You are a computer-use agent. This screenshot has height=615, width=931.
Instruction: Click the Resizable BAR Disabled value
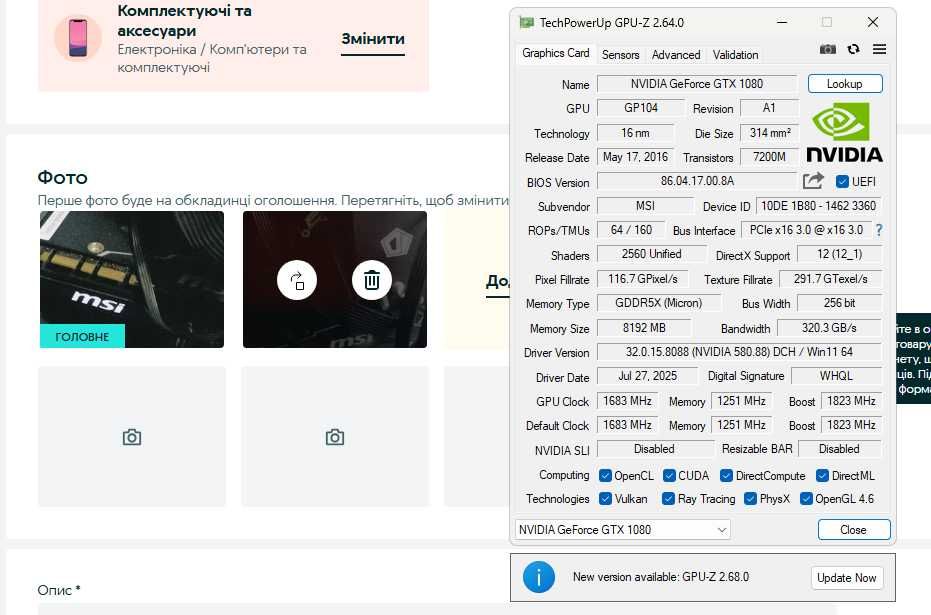(x=840, y=449)
